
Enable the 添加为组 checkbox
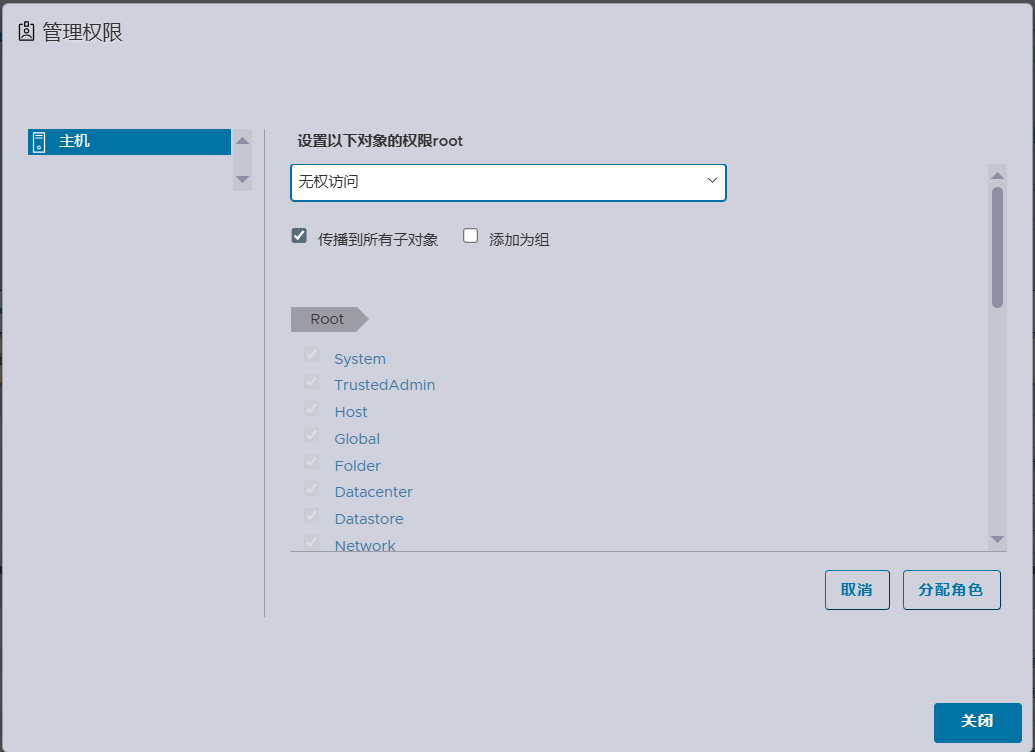(x=471, y=237)
